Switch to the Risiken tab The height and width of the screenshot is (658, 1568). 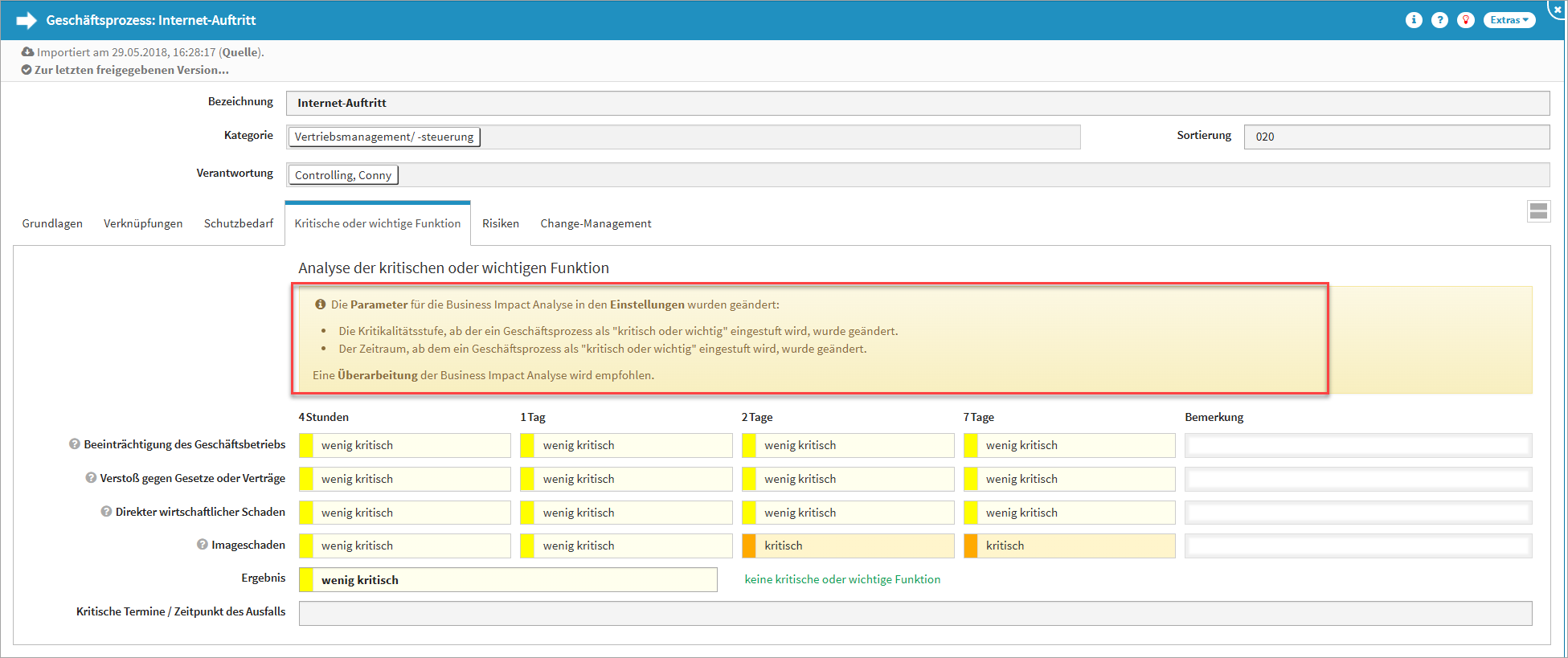[500, 223]
